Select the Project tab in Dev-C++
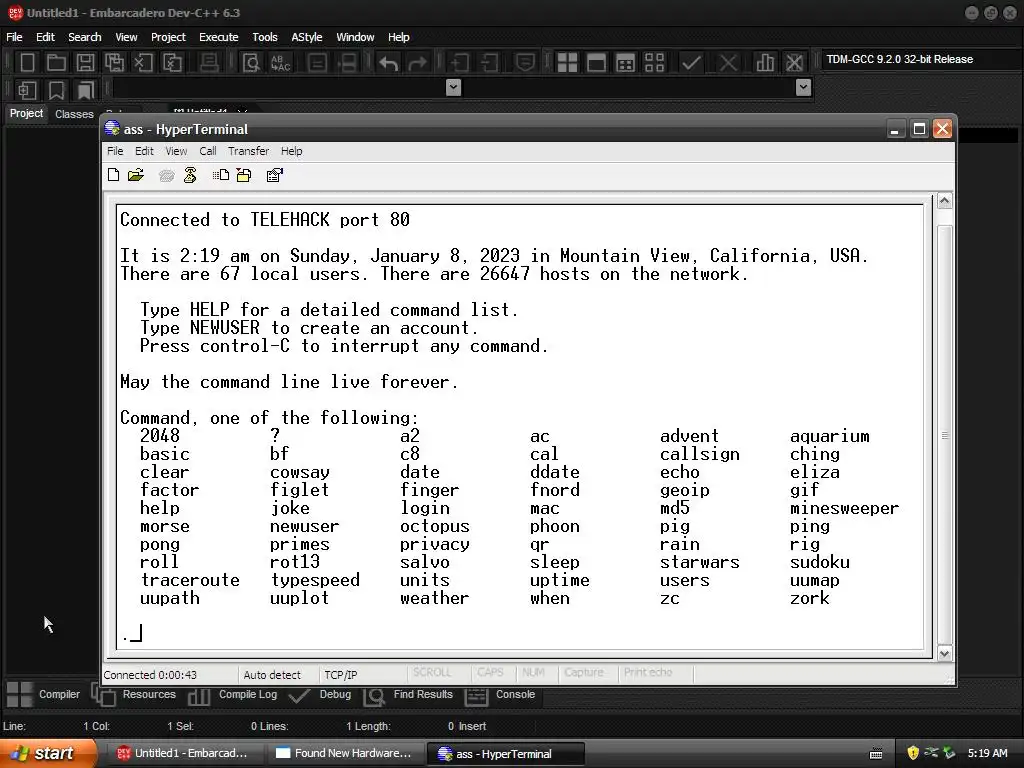 click(26, 113)
